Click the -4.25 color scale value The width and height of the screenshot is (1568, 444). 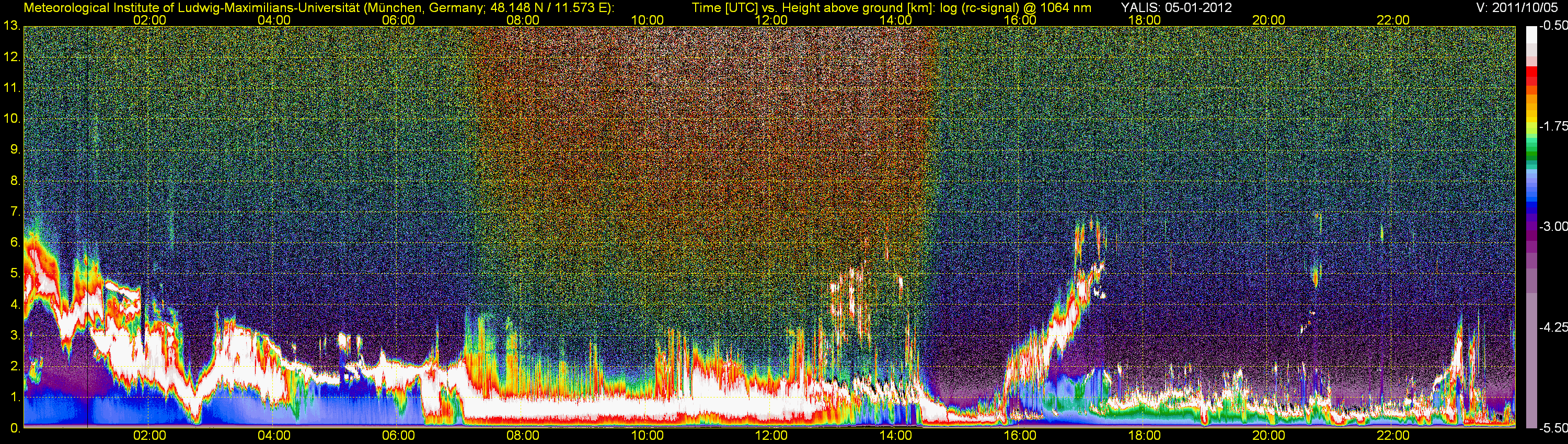[1553, 327]
